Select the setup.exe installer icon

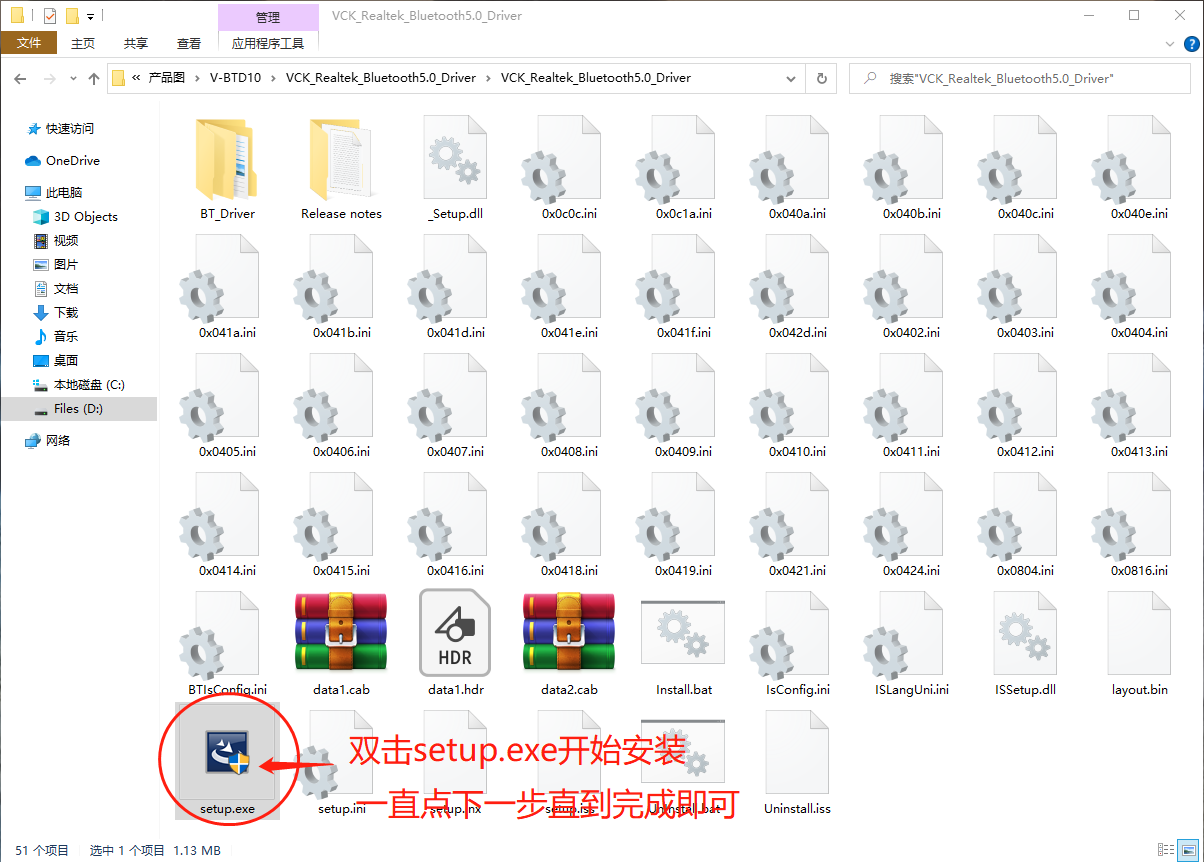[x=227, y=752]
